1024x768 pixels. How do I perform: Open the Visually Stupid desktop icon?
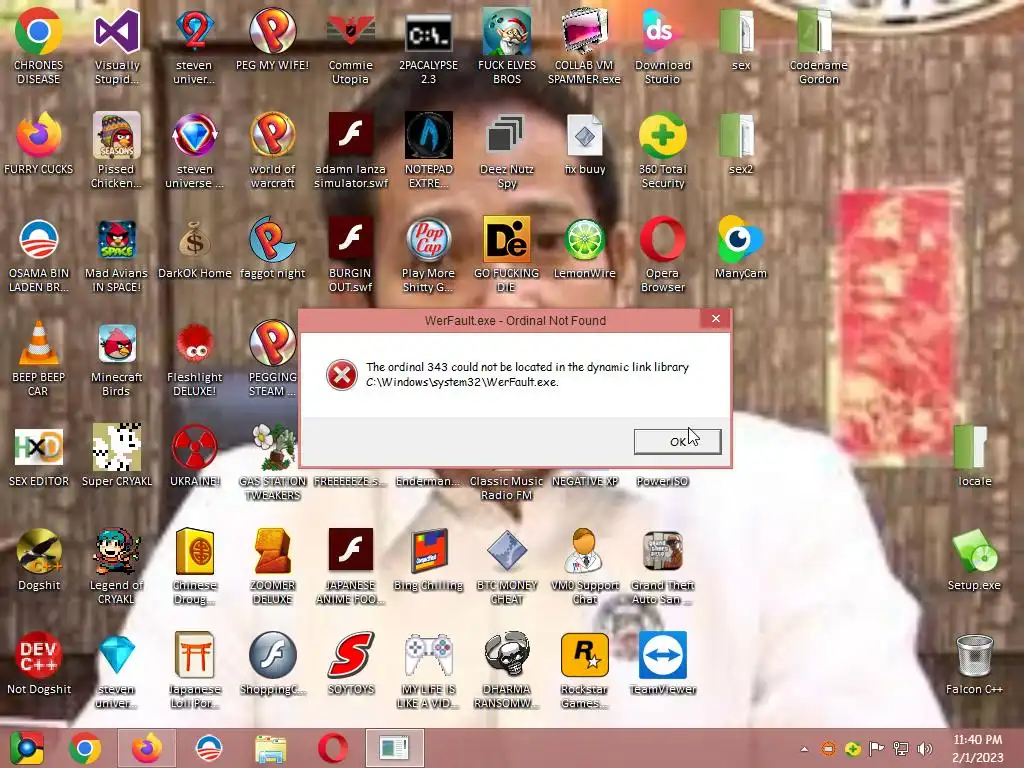pos(117,47)
